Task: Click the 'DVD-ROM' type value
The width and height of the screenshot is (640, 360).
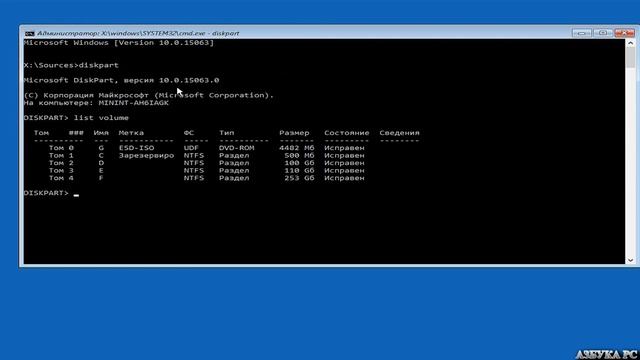Action: point(237,148)
